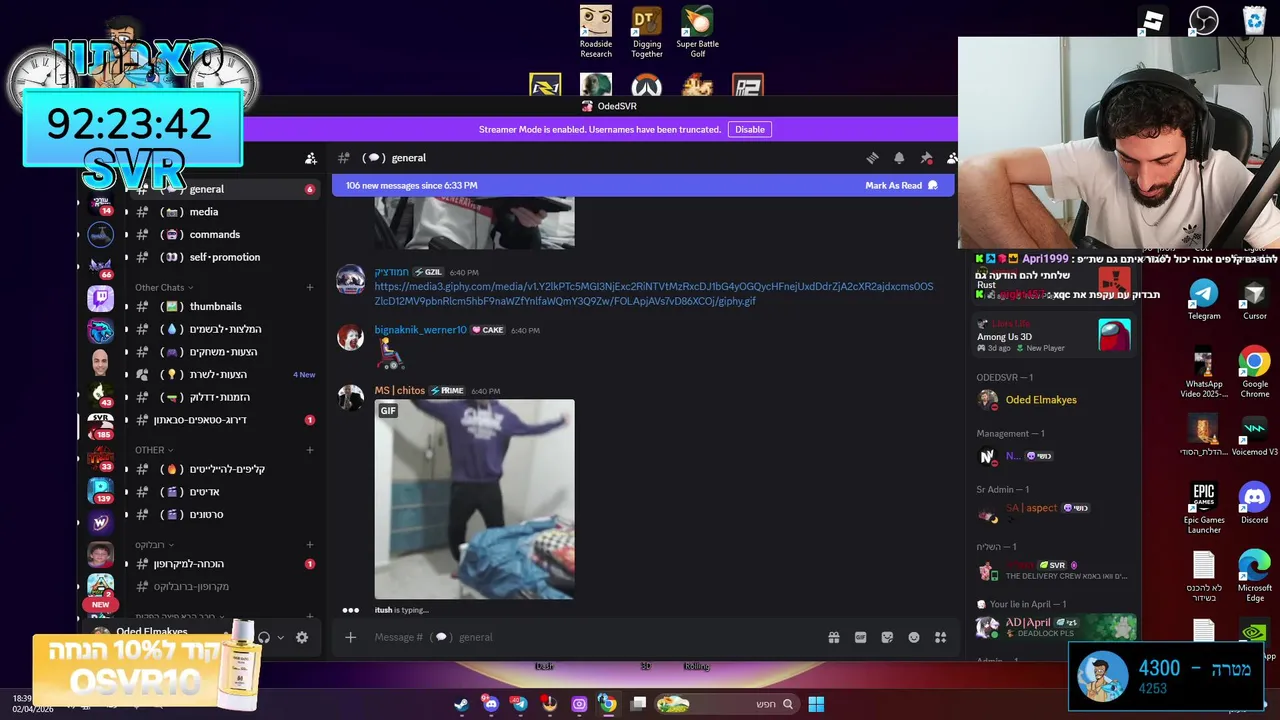The width and height of the screenshot is (1280, 720).
Task: Open the audio output options chevron
Action: (x=280, y=637)
